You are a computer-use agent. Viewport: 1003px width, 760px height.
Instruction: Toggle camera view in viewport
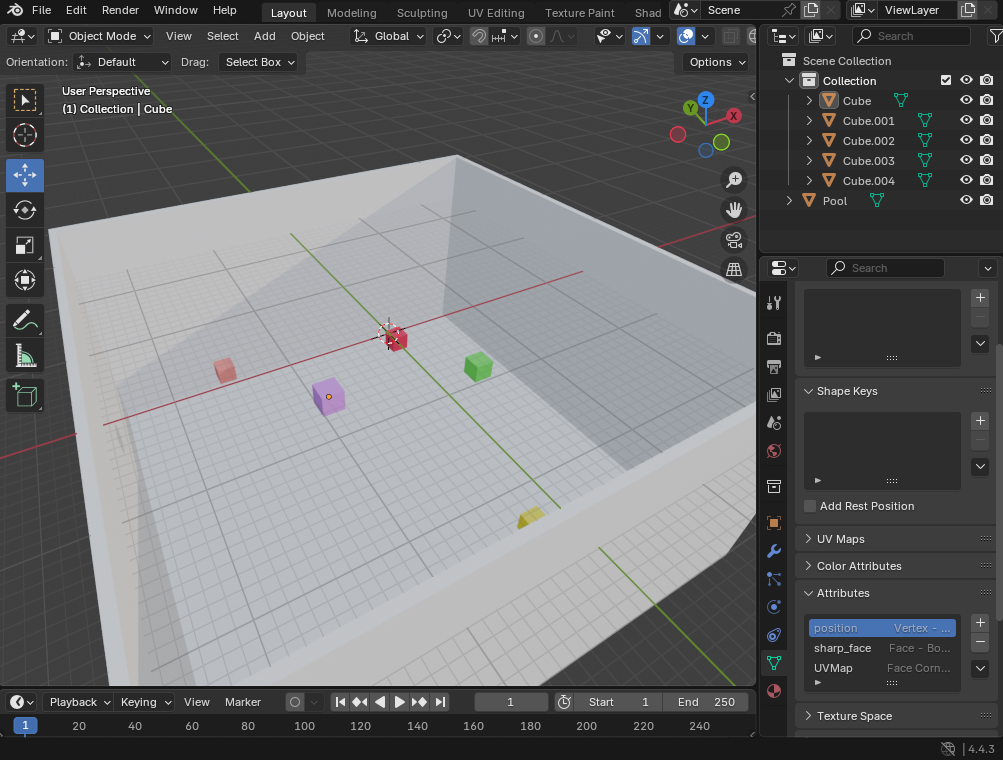click(734, 240)
